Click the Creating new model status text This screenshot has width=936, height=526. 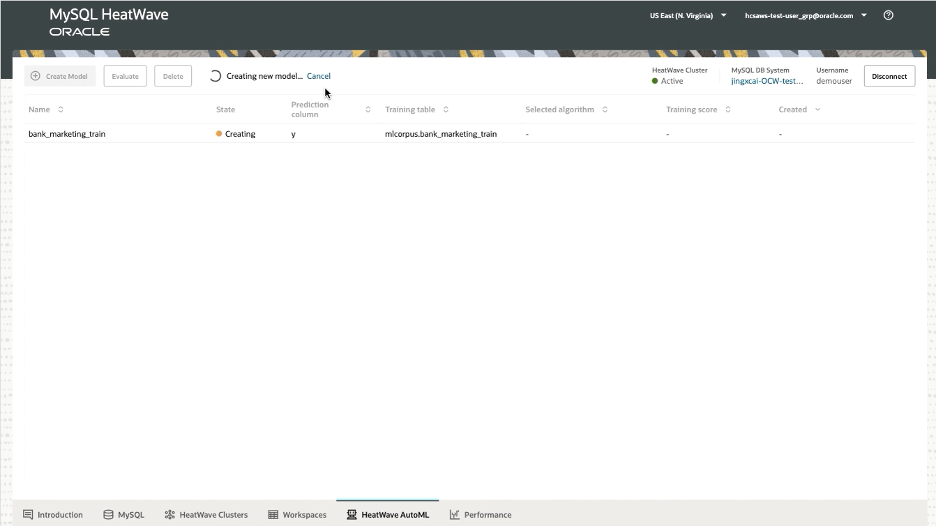(x=264, y=76)
